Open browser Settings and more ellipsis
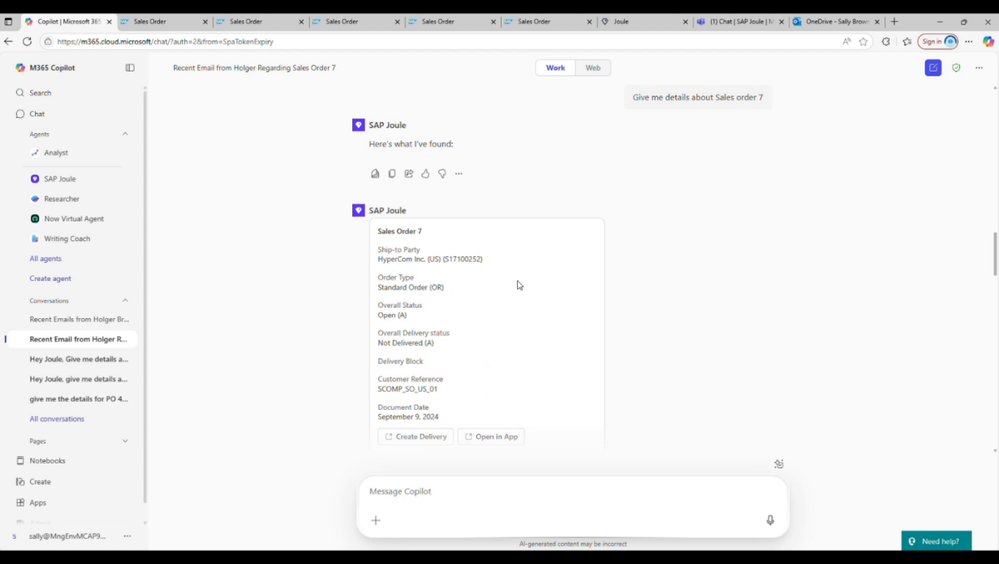This screenshot has width=999, height=564. [968, 41]
